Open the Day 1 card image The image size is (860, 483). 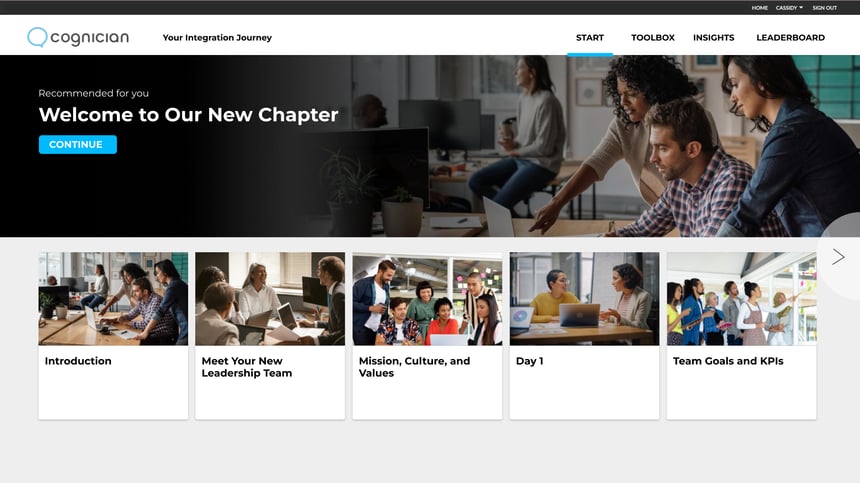(x=584, y=299)
